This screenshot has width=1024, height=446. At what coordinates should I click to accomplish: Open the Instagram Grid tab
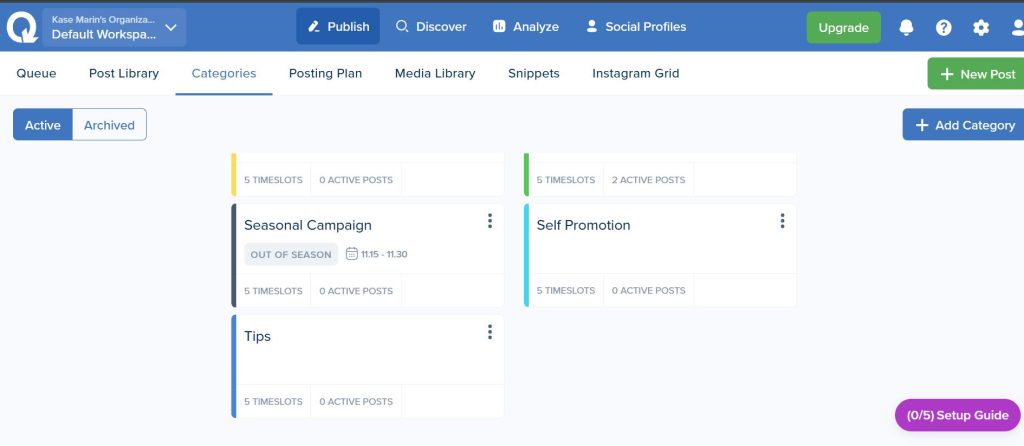[x=635, y=73]
